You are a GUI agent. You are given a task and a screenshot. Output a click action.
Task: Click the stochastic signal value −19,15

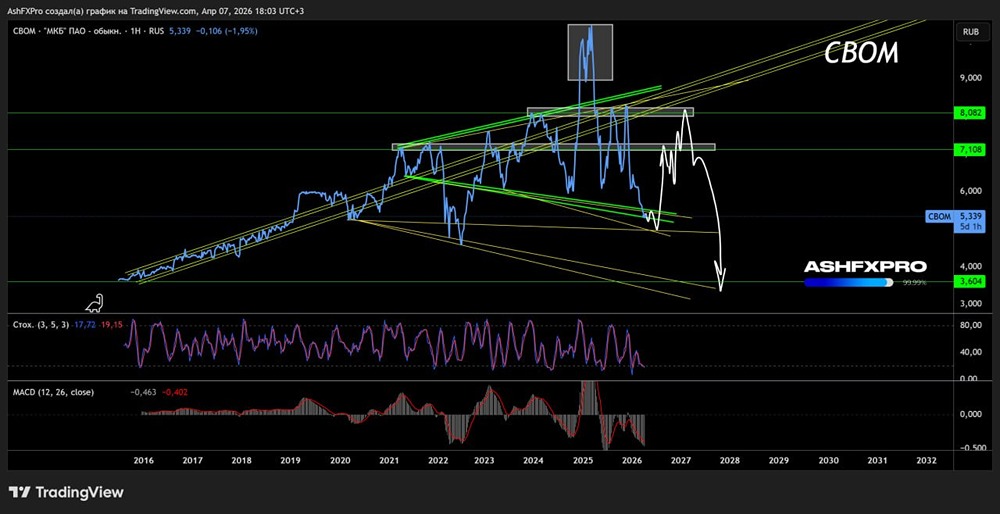click(111, 325)
